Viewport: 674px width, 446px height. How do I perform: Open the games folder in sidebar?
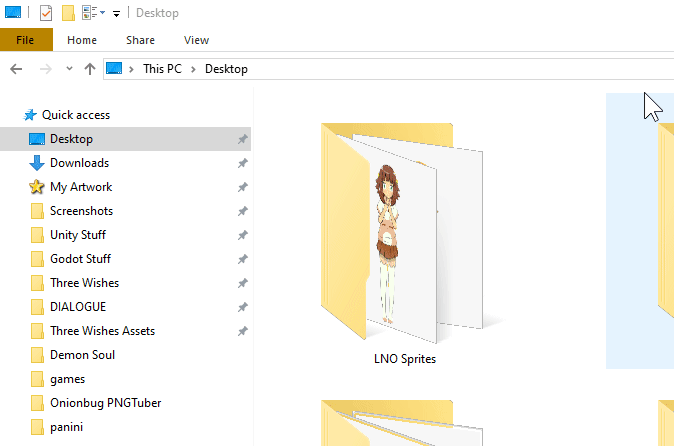click(x=67, y=379)
